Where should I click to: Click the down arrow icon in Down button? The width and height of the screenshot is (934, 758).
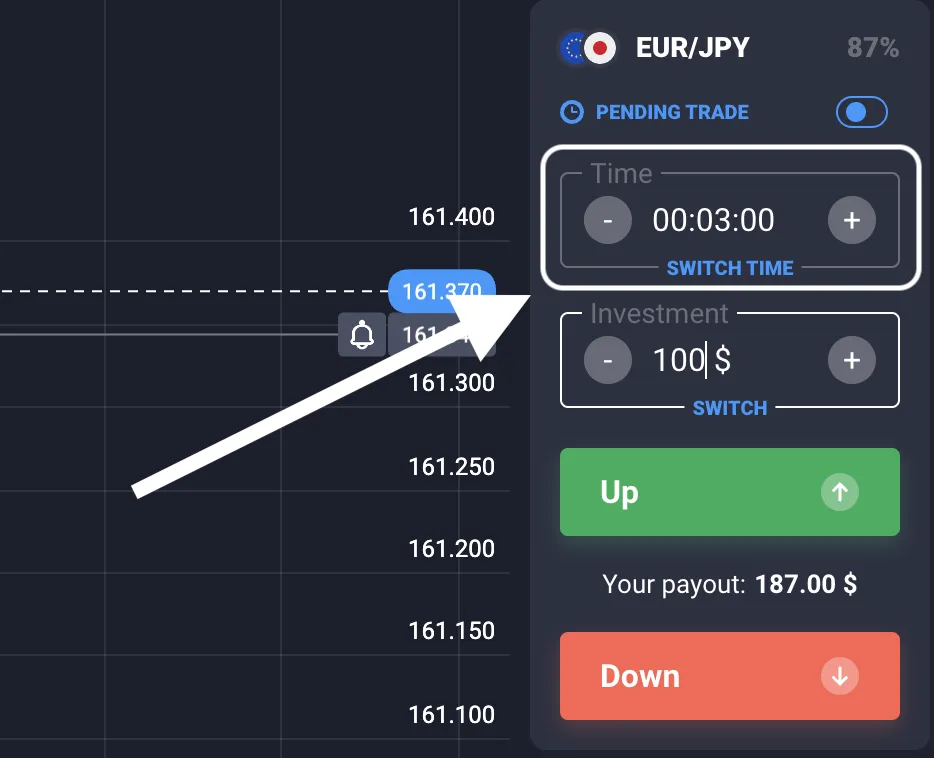pyautogui.click(x=839, y=676)
